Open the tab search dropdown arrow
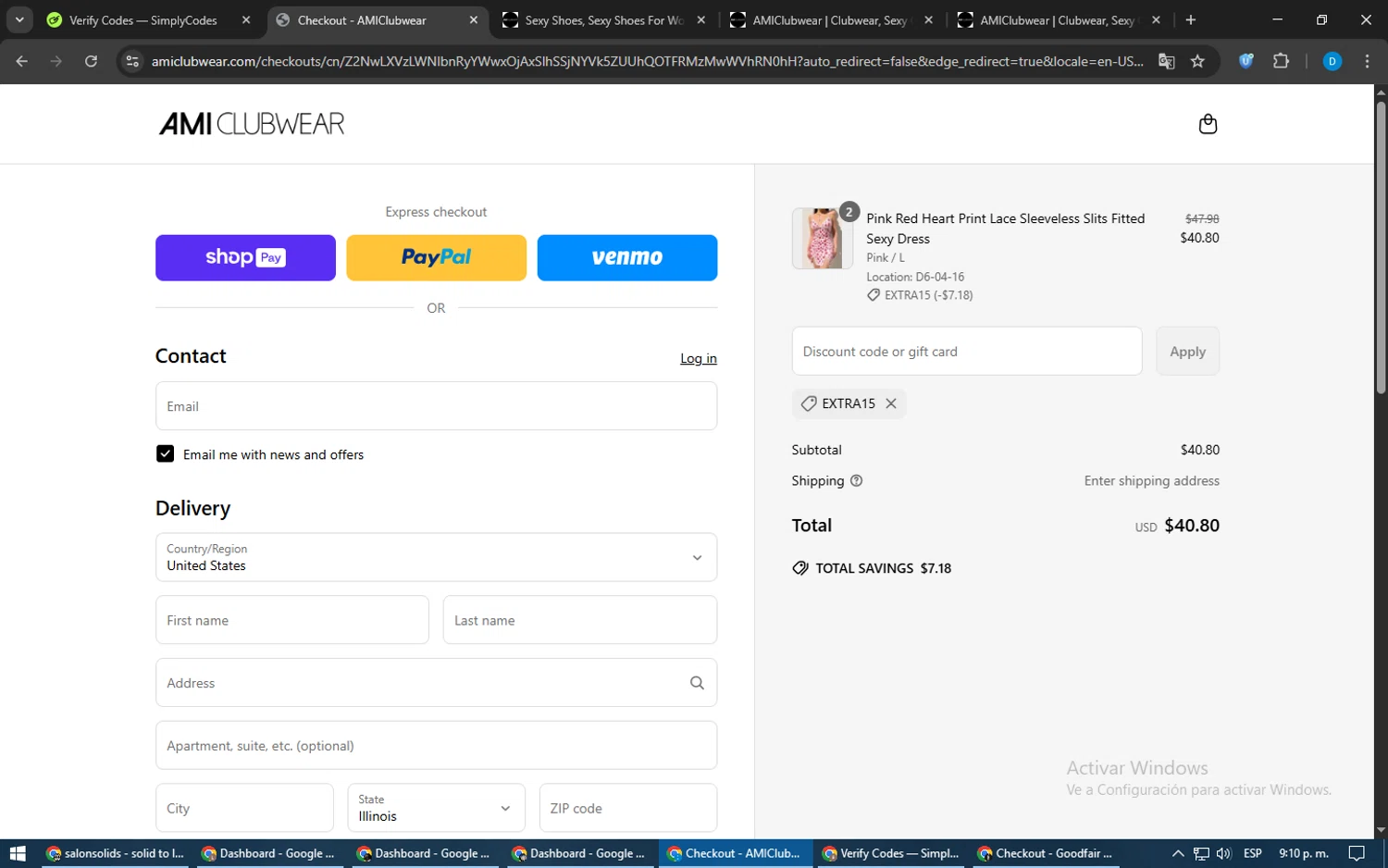The image size is (1388, 868). click(19, 19)
